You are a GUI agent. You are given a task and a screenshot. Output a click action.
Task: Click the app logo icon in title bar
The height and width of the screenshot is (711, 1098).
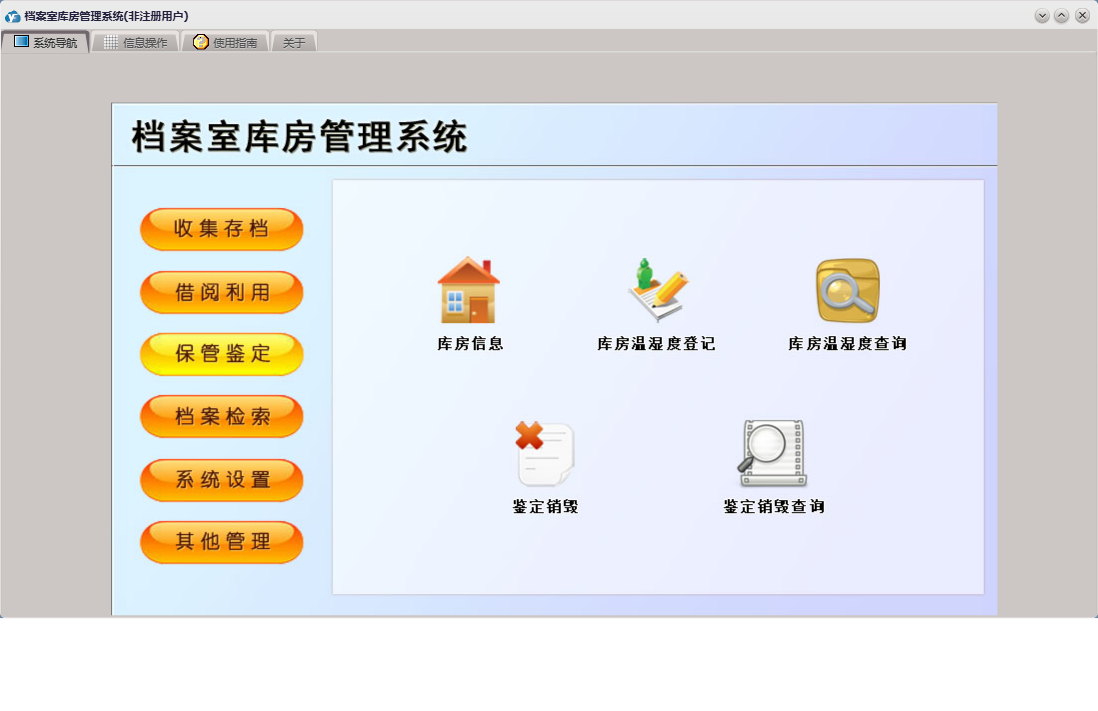click(x=13, y=16)
